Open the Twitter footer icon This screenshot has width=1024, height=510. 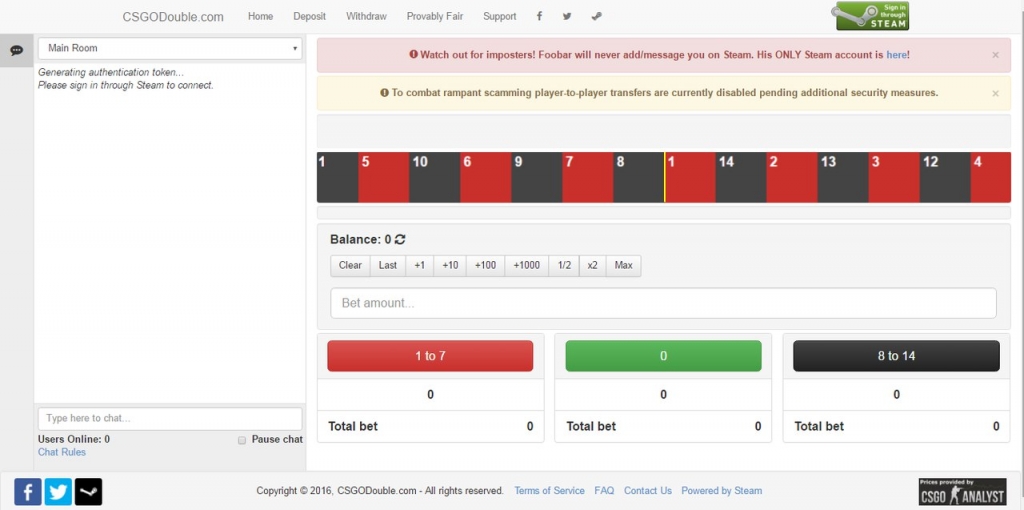pyautogui.click(x=58, y=492)
